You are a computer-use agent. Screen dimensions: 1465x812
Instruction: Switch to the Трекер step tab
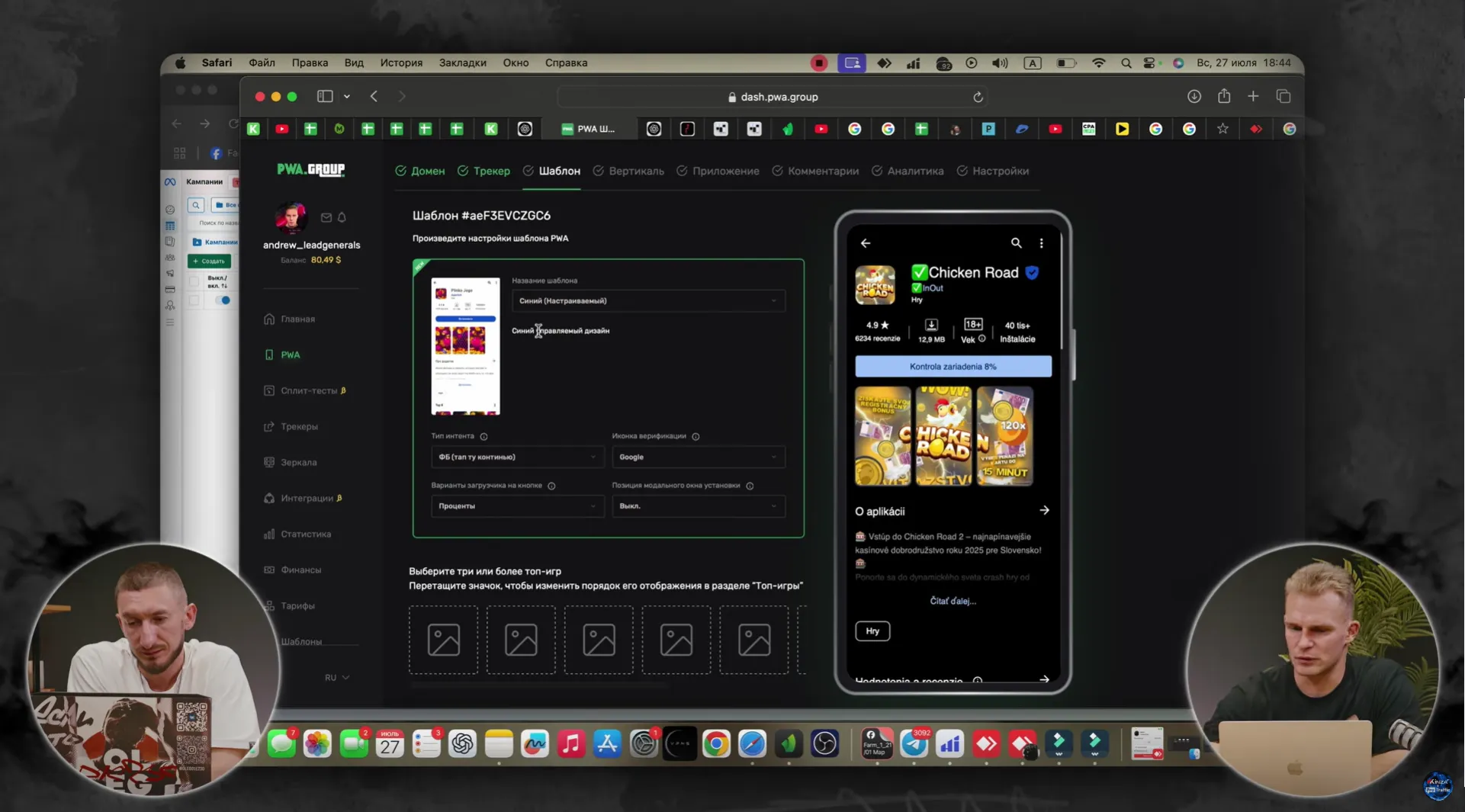(x=484, y=171)
